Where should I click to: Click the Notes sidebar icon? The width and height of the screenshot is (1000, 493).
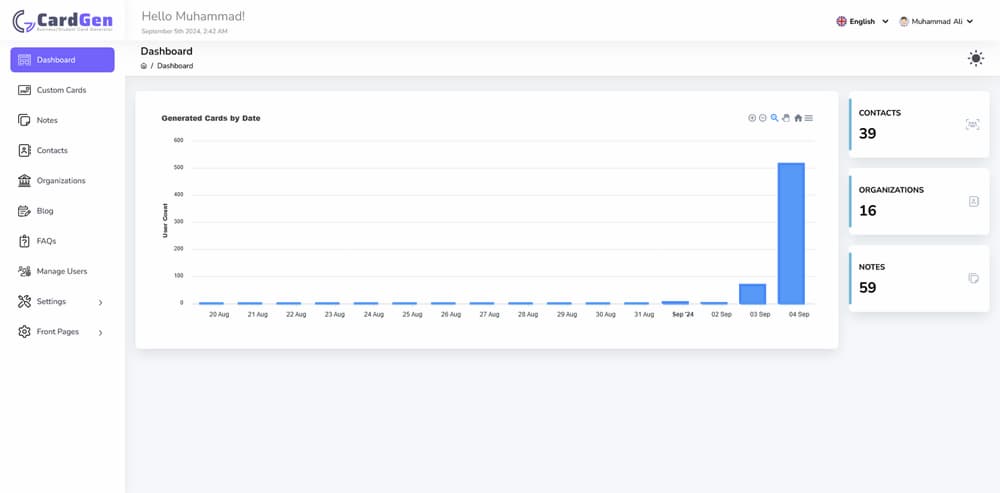pos(24,120)
